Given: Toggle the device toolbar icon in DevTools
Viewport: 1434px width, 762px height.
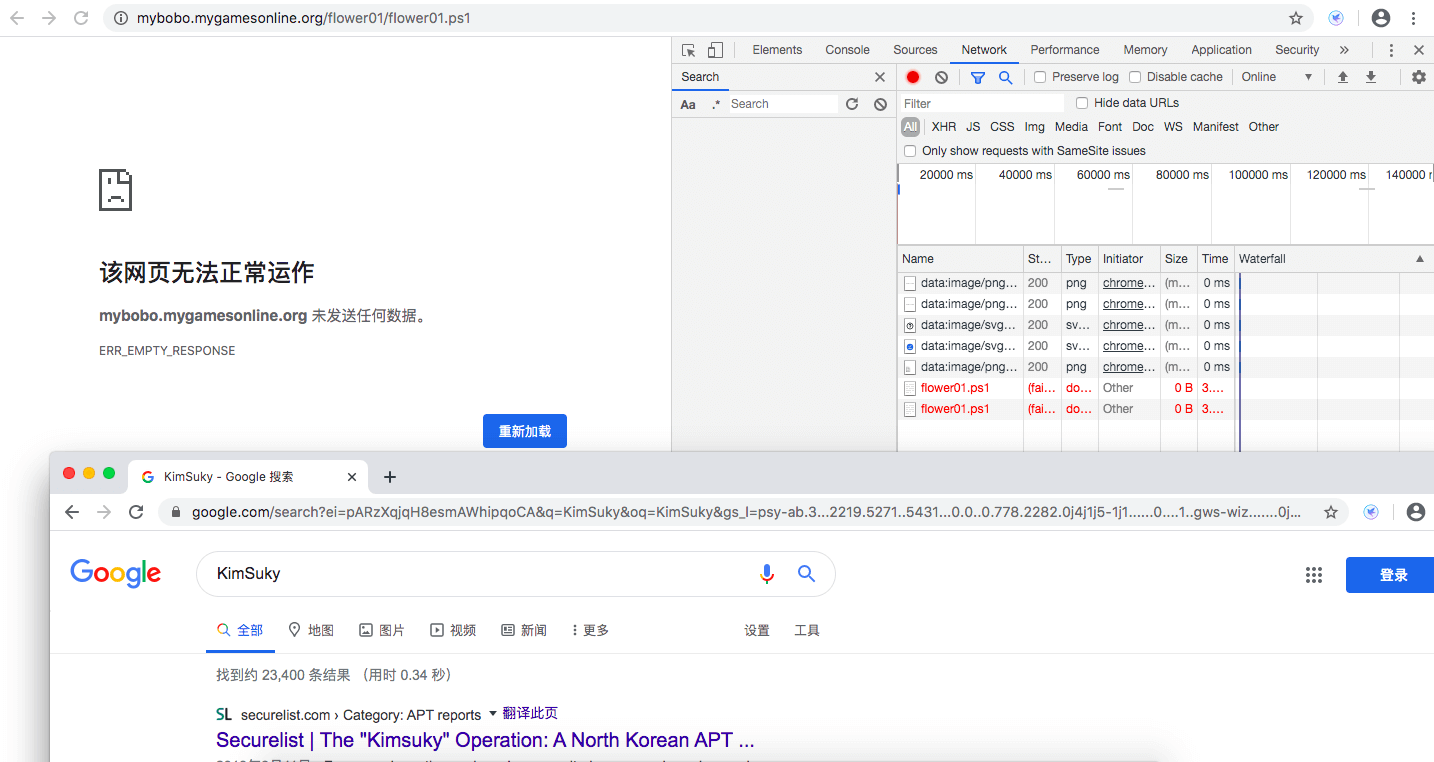Looking at the screenshot, I should tap(715, 50).
